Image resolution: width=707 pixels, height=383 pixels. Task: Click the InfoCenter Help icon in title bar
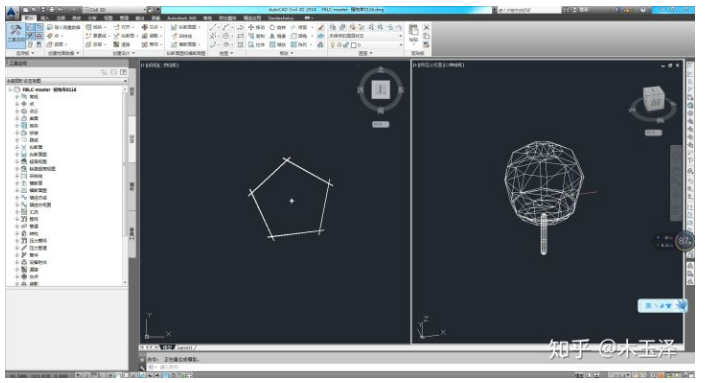643,9
